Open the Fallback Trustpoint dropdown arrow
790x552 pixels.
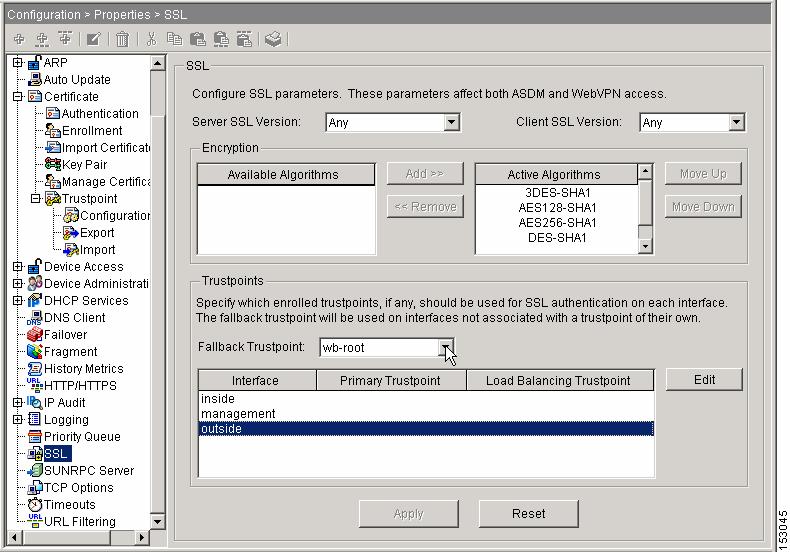click(x=446, y=348)
